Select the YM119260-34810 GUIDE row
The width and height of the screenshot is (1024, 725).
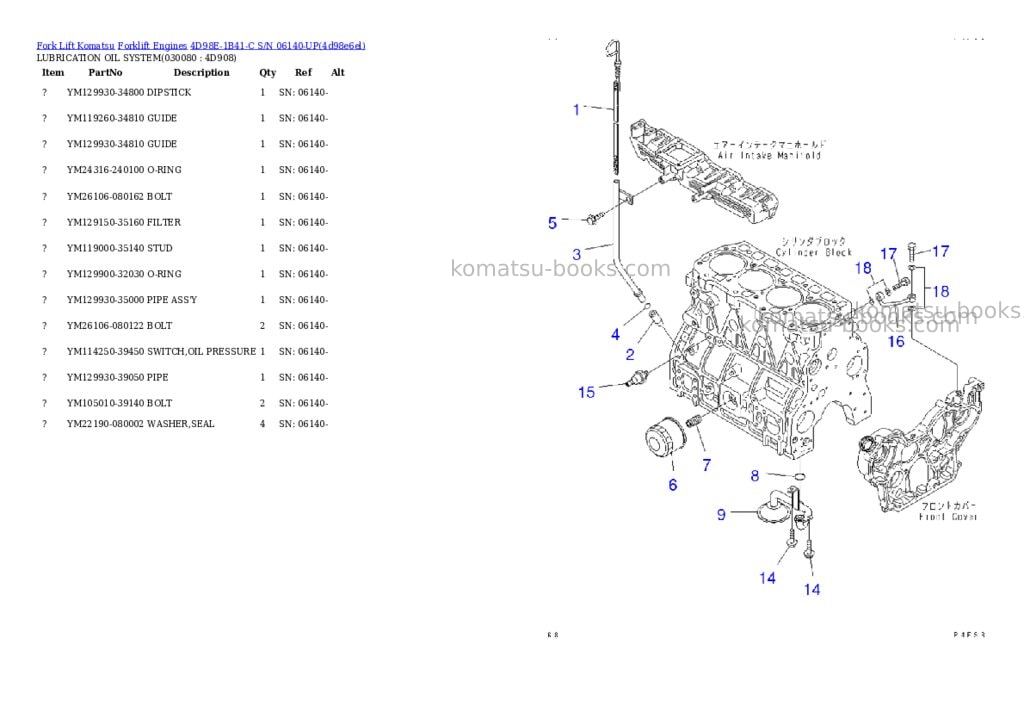(185, 118)
